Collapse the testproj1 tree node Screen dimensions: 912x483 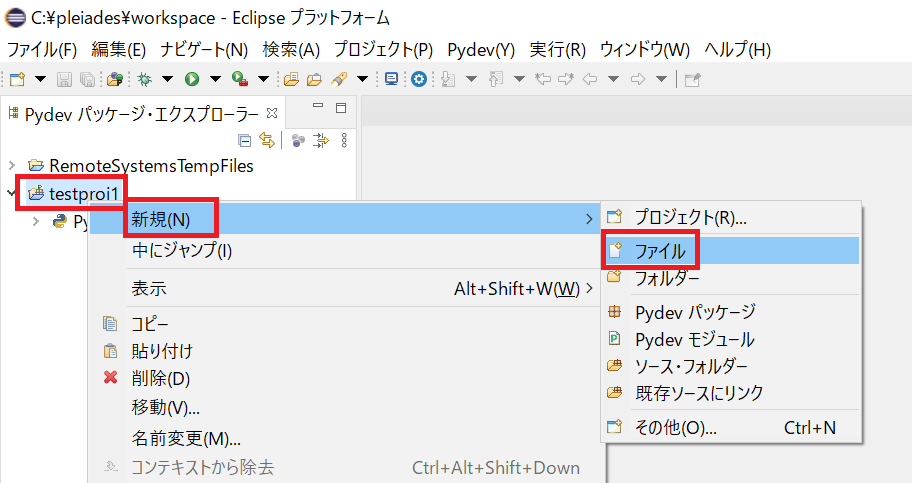[11, 192]
